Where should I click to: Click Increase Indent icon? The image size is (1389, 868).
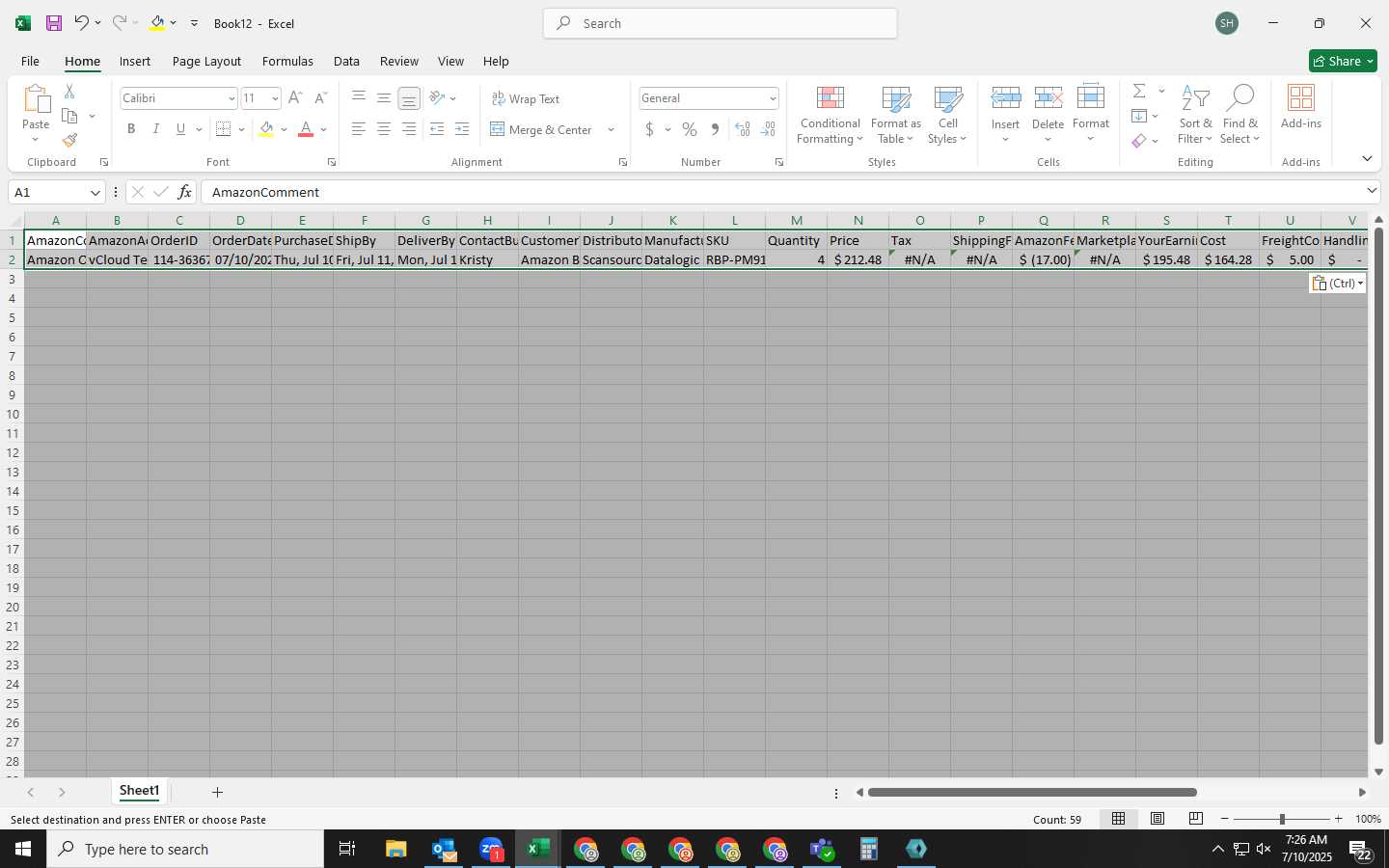tap(462, 129)
